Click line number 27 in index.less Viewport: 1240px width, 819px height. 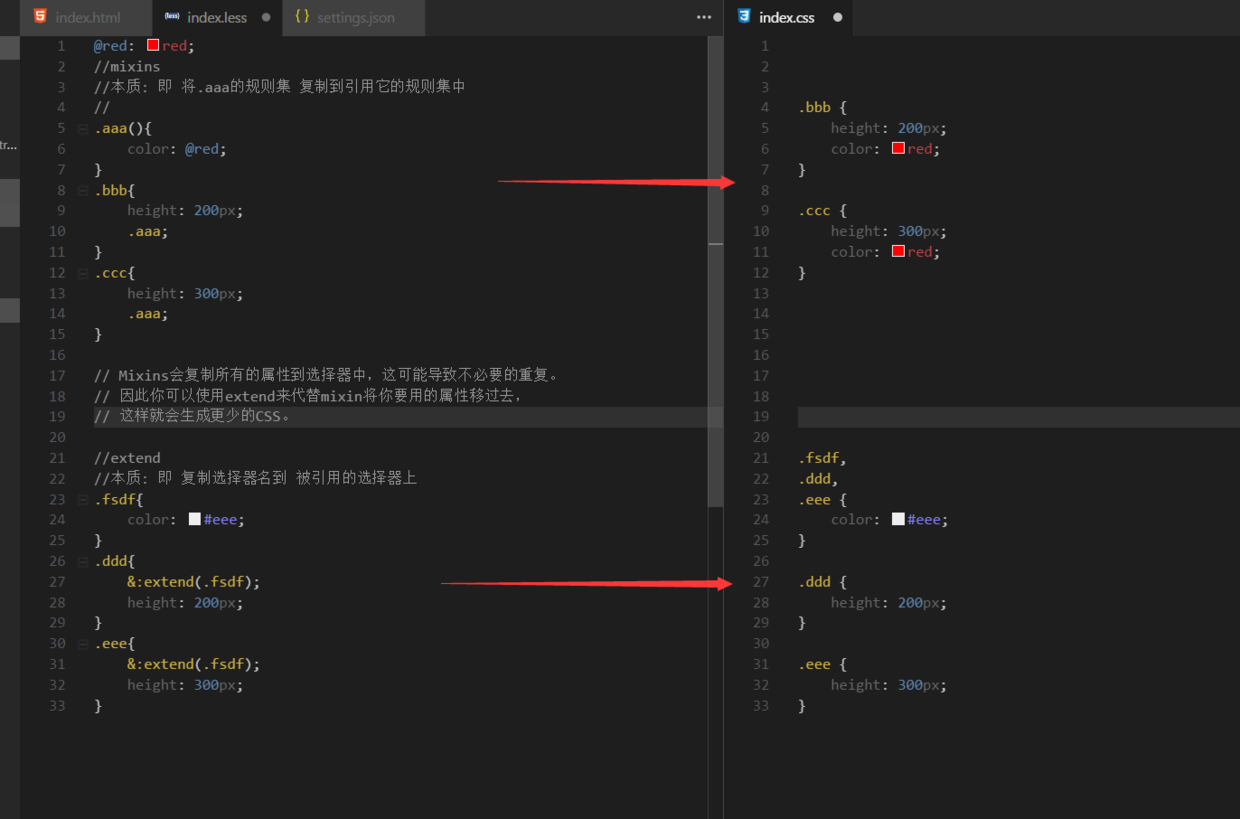(57, 581)
